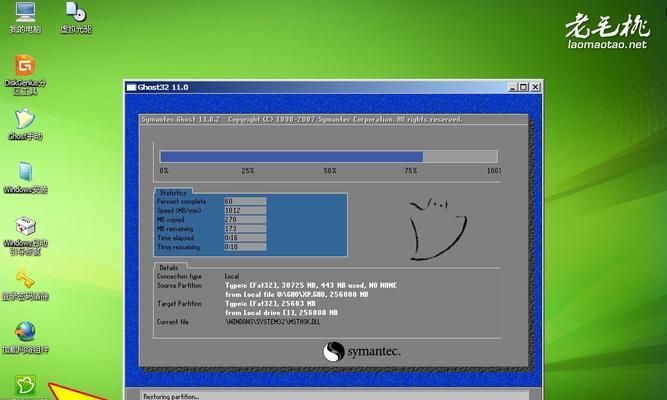Launch the Windows安装 installer icon
Image resolution: width=667 pixels, height=400 pixels.
(x=25, y=177)
